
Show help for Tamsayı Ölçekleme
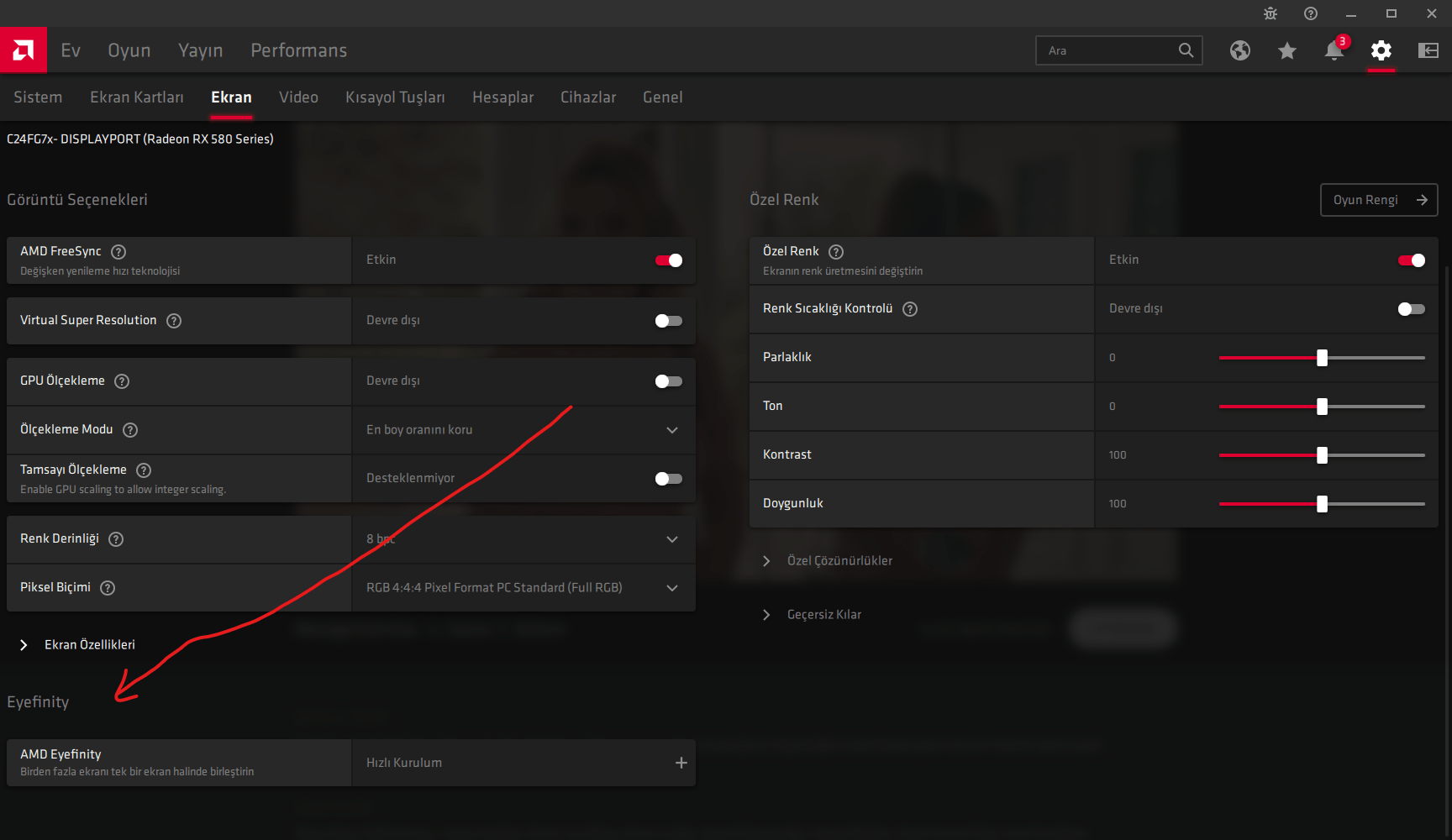(144, 470)
